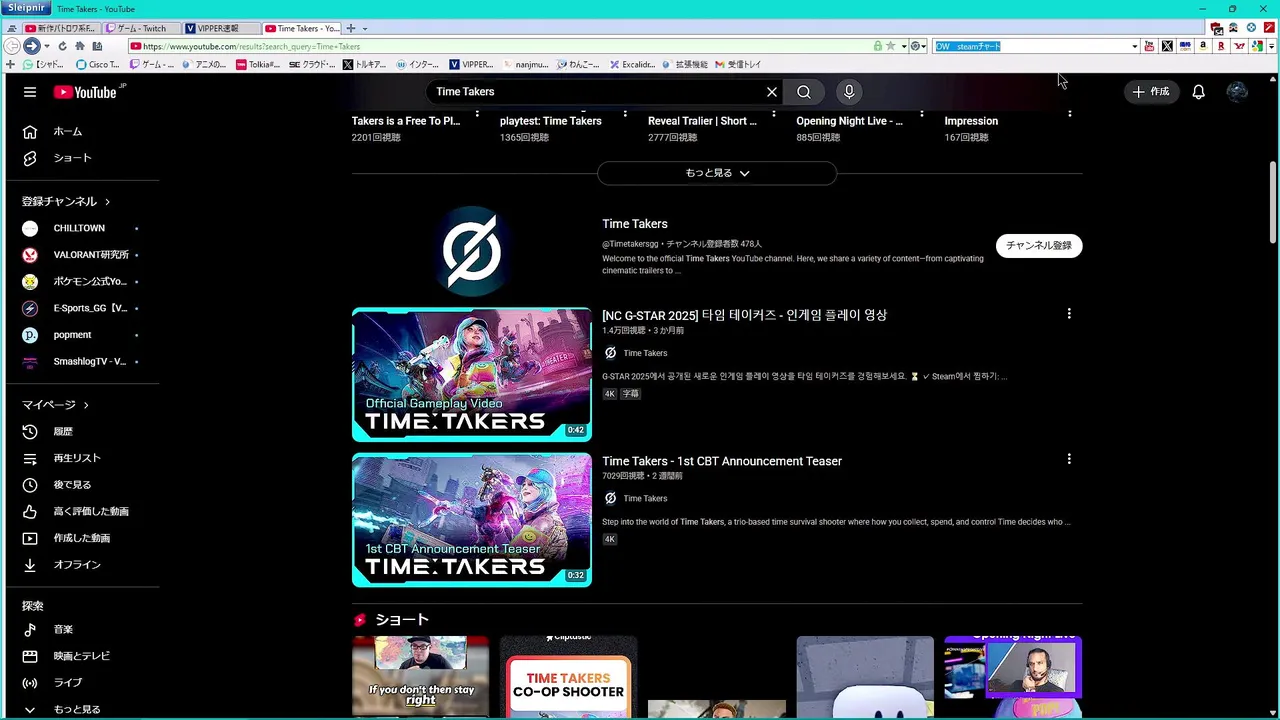Focus the OW steamチャート search box
Viewport: 1280px width, 720px height.
click(1030, 46)
